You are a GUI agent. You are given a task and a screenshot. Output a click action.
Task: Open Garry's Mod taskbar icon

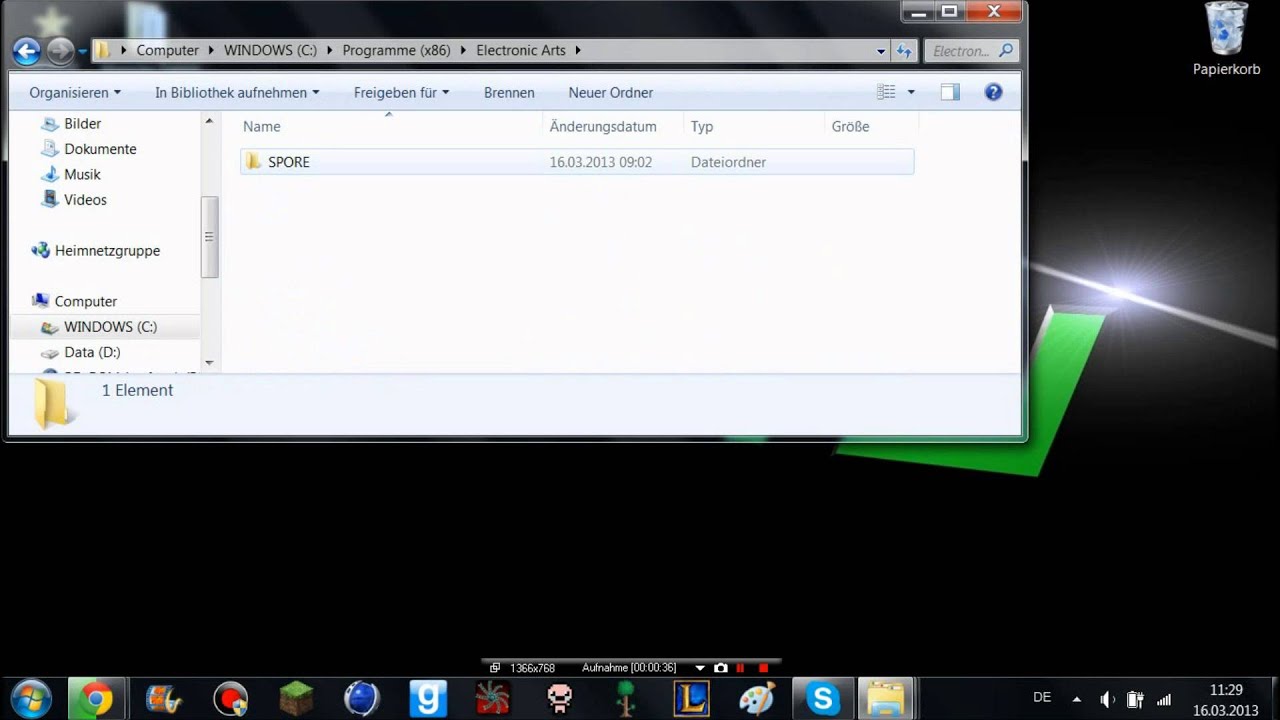(x=428, y=698)
